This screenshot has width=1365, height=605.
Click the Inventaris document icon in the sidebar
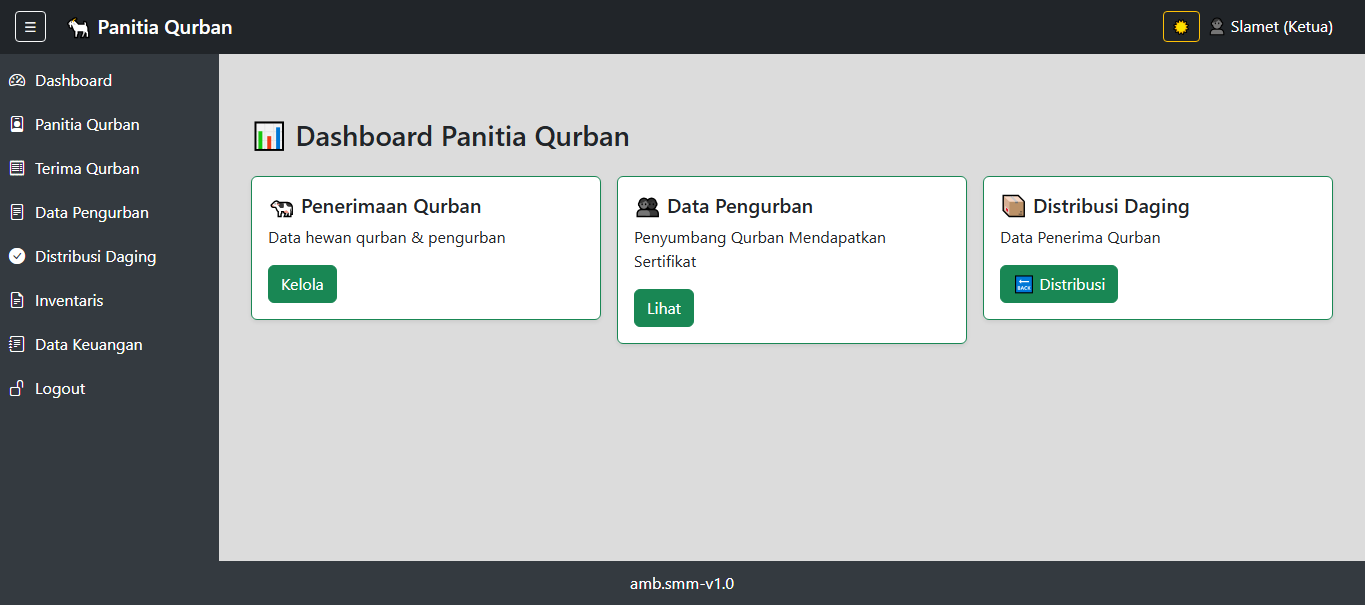coord(15,300)
